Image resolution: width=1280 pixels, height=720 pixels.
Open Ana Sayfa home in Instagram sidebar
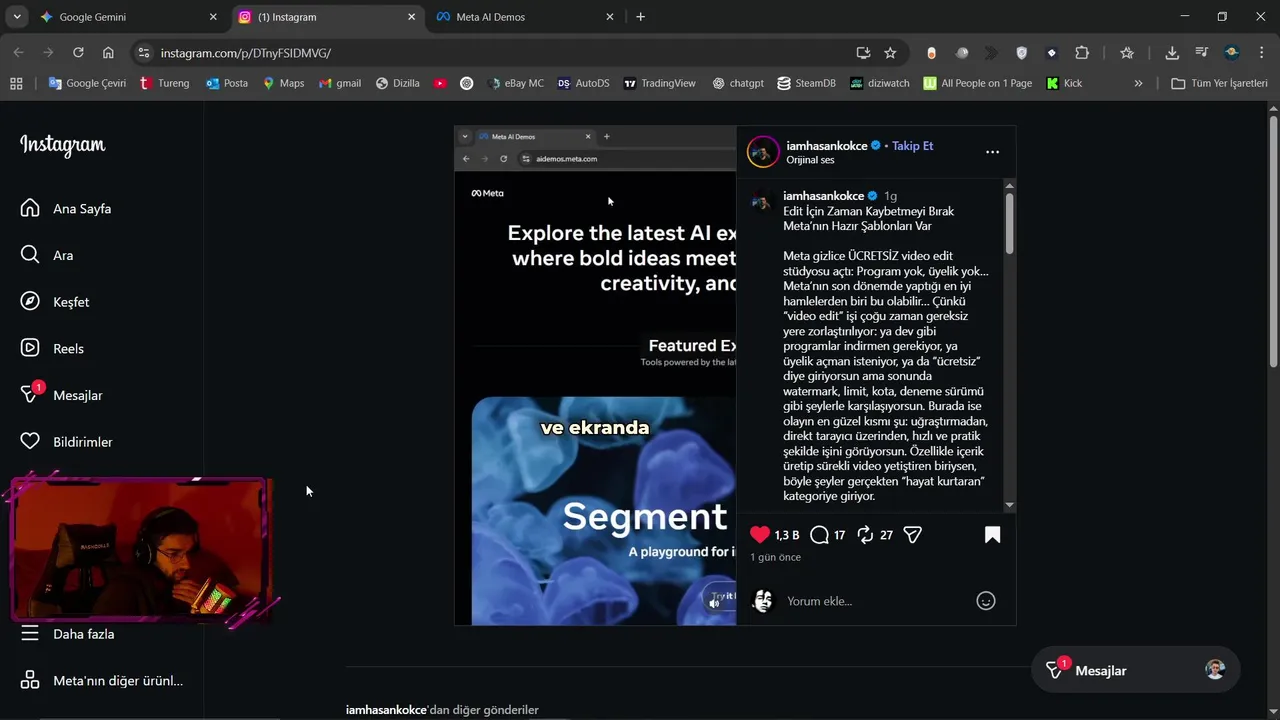click(66, 208)
